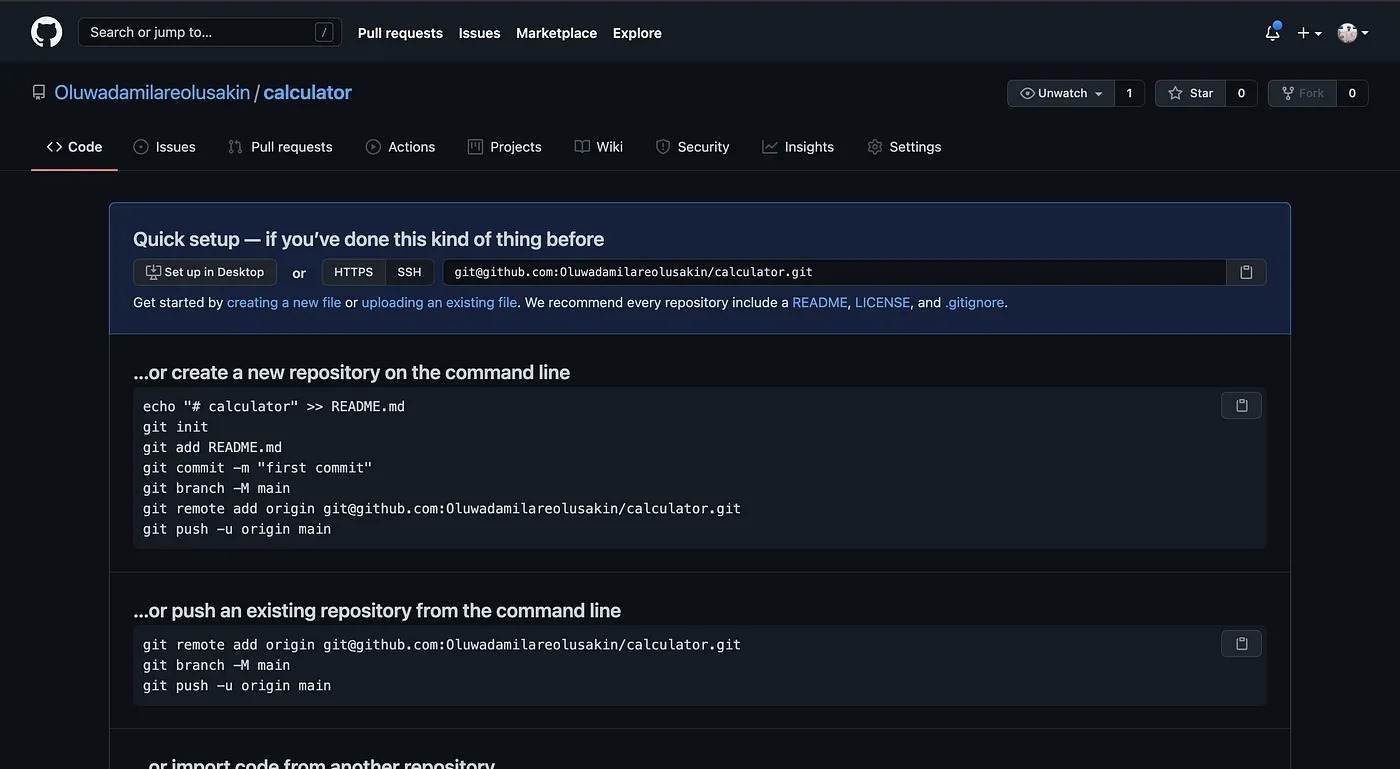This screenshot has width=1400, height=769.
Task: Go to the Actions tab
Action: pos(400,147)
